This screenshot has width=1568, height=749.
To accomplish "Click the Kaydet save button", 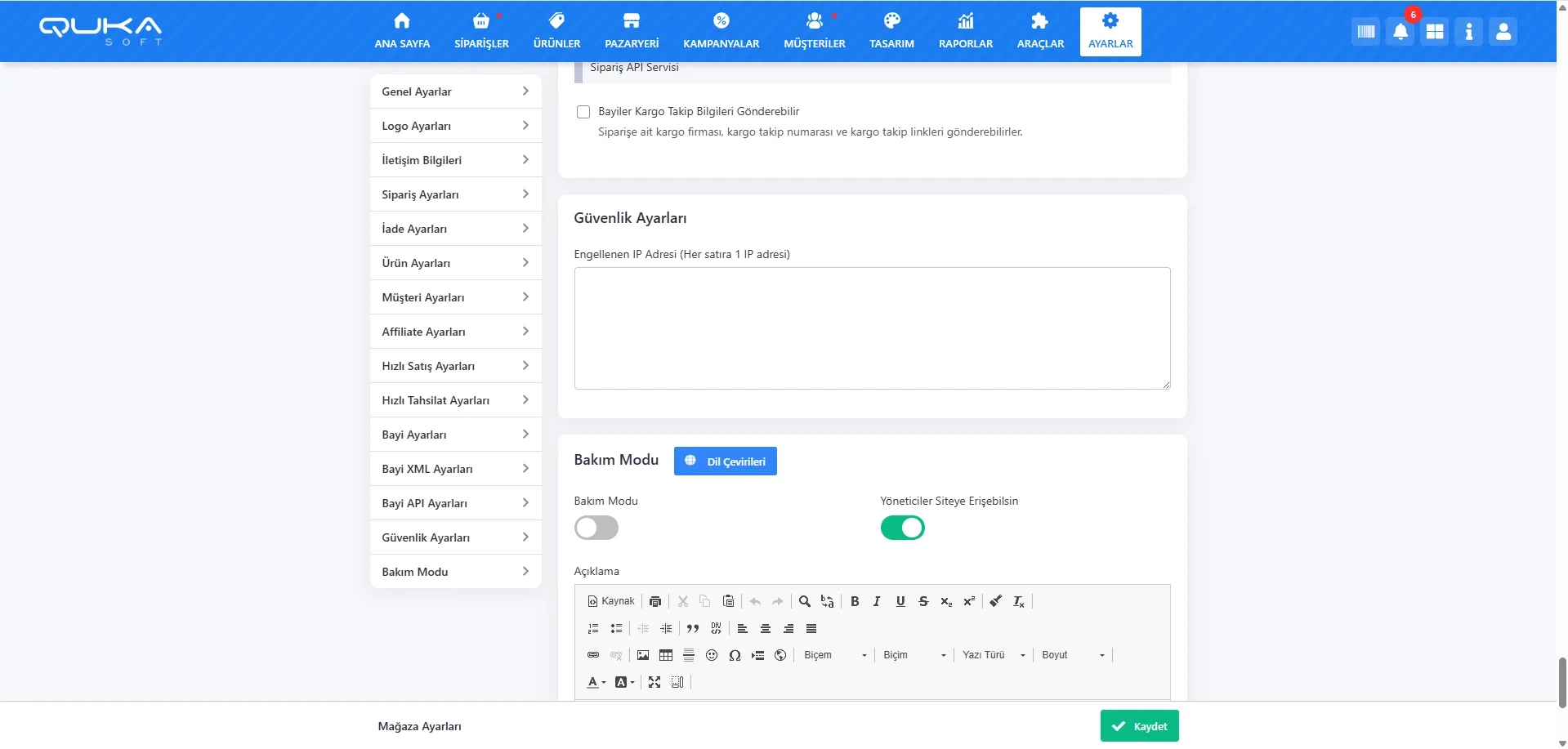I will tap(1139, 726).
